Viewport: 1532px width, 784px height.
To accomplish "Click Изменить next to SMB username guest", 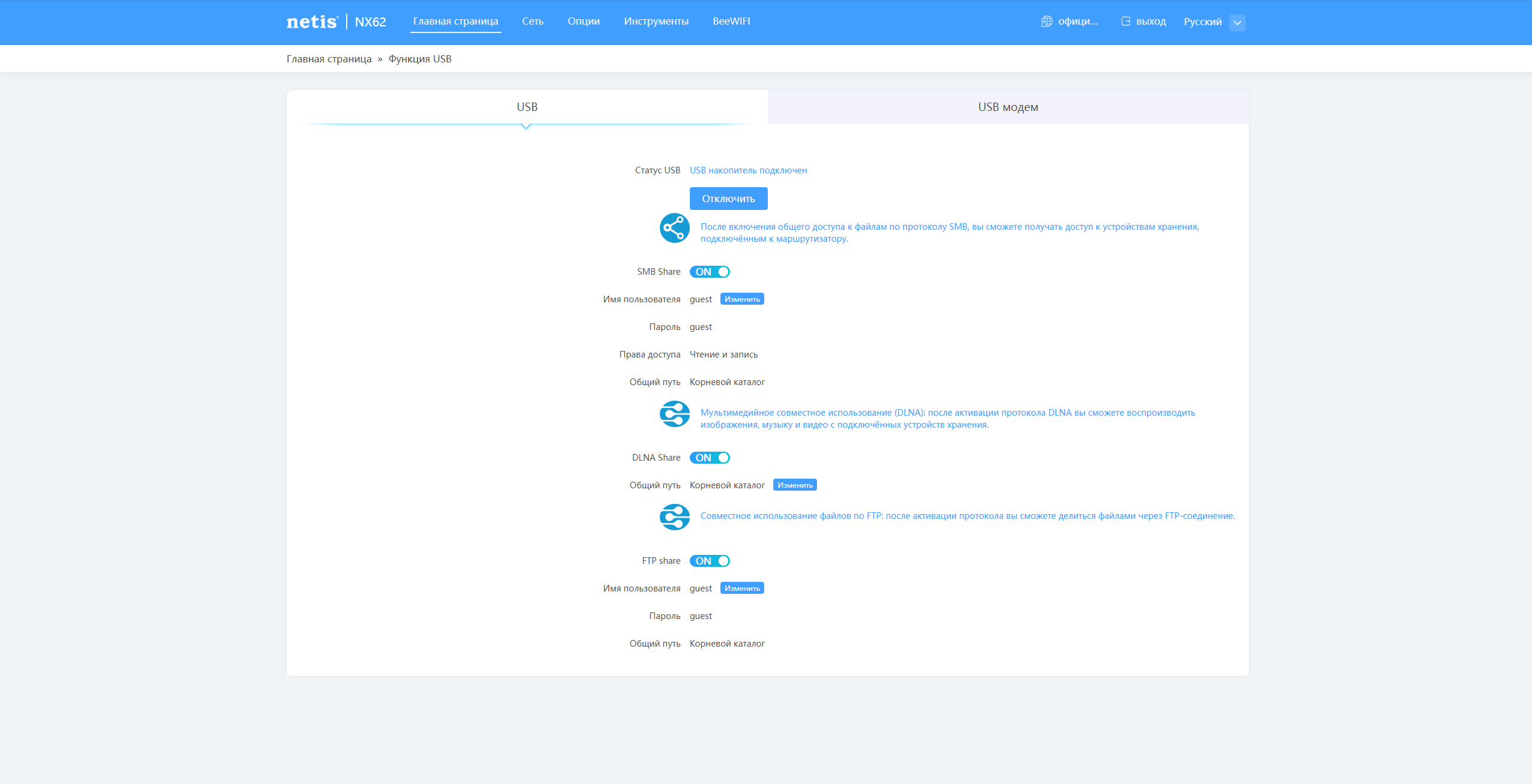I will click(x=742, y=299).
